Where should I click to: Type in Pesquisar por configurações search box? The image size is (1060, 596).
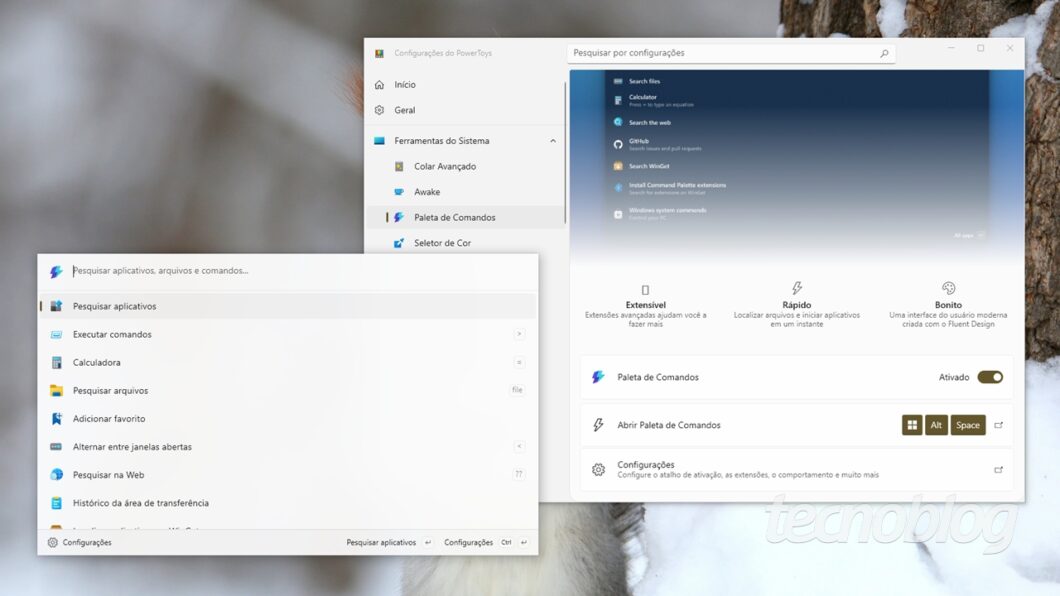coord(720,53)
